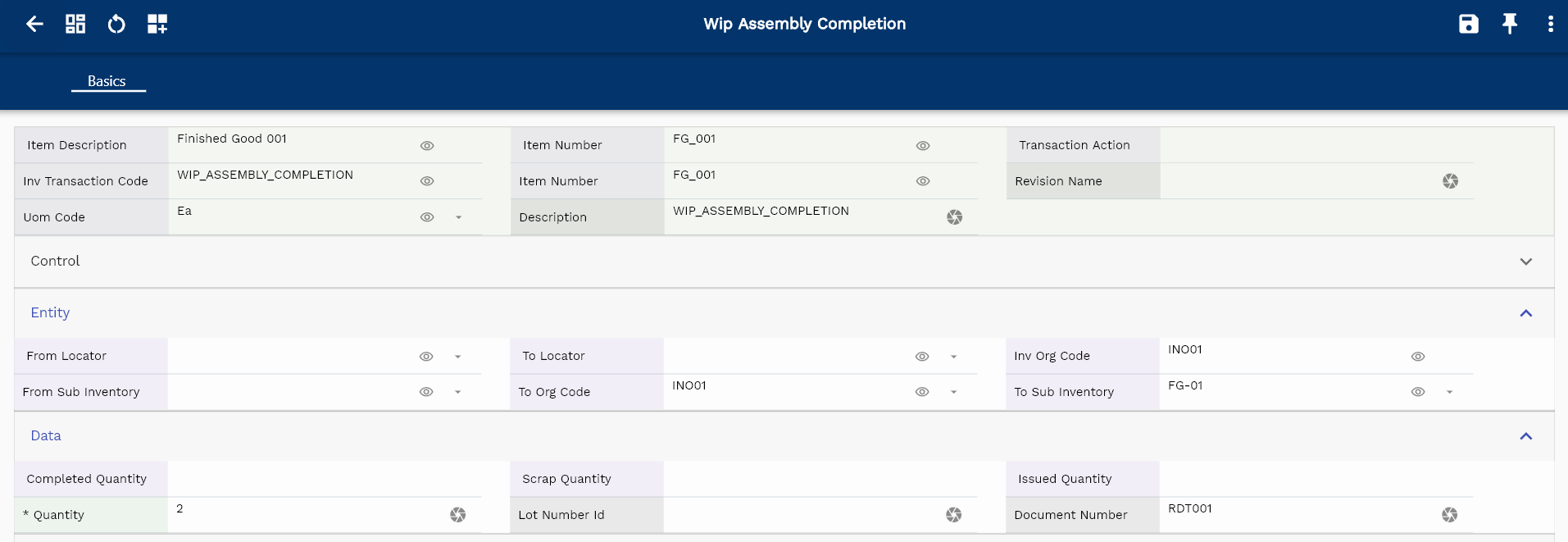Toggle eye icon for Inv Org Code
This screenshot has height=542, width=1568.
[x=1418, y=357]
